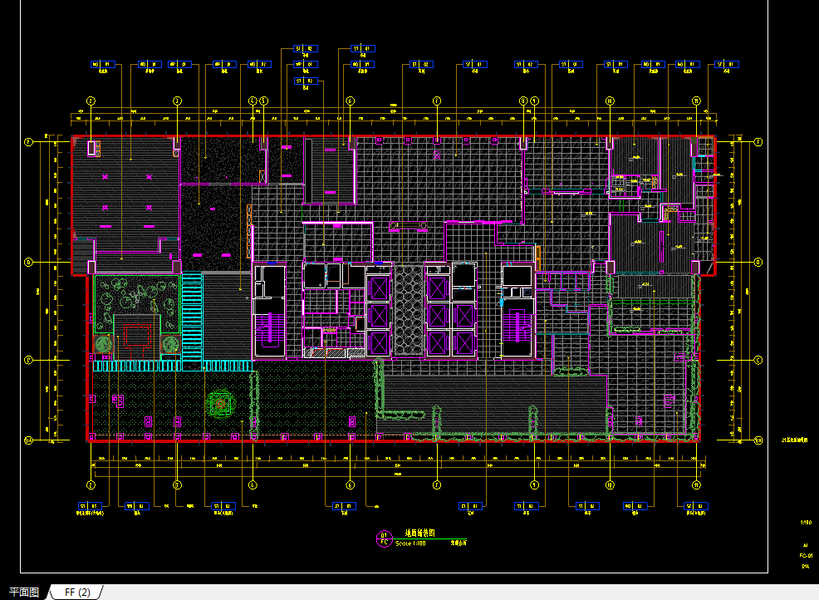Select the red square pavilion outline in the courtyard
Image resolution: width=819 pixels, height=600 pixels.
click(x=137, y=336)
